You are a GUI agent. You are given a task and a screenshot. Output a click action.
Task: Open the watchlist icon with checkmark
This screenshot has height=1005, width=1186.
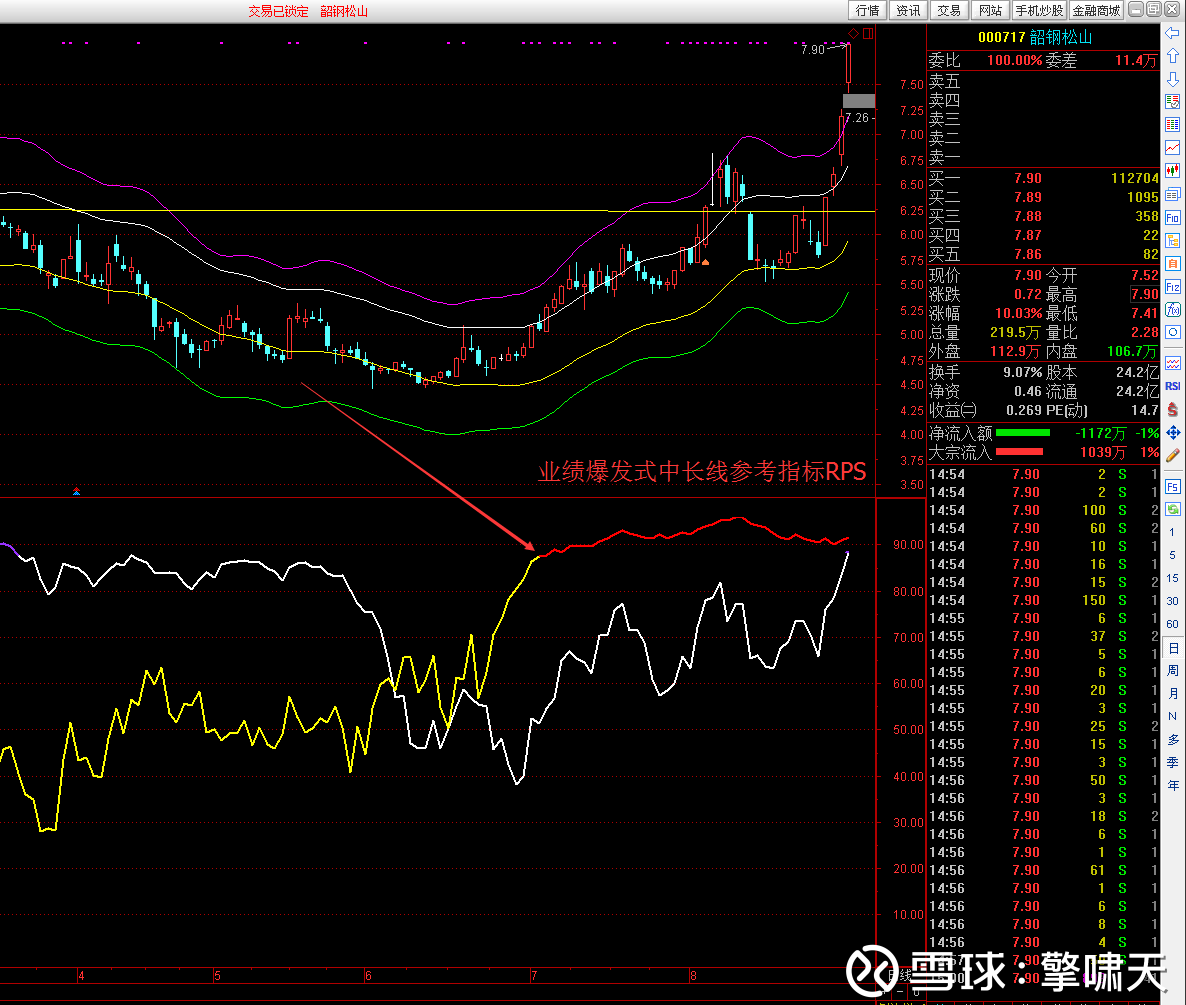pos(1172,102)
